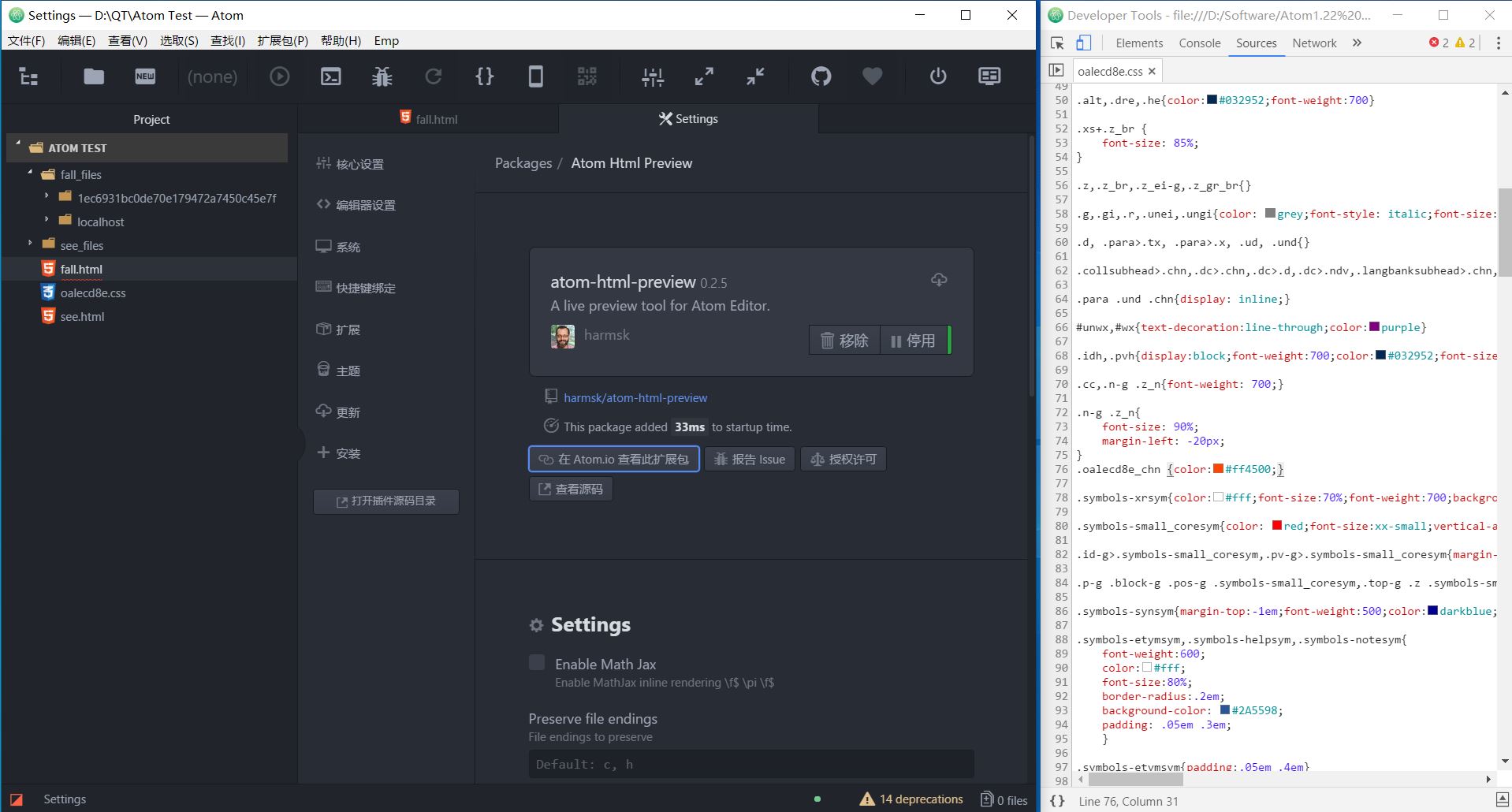Select oalecd8e.css in project tree
The image size is (1512, 812).
pyautogui.click(x=93, y=292)
